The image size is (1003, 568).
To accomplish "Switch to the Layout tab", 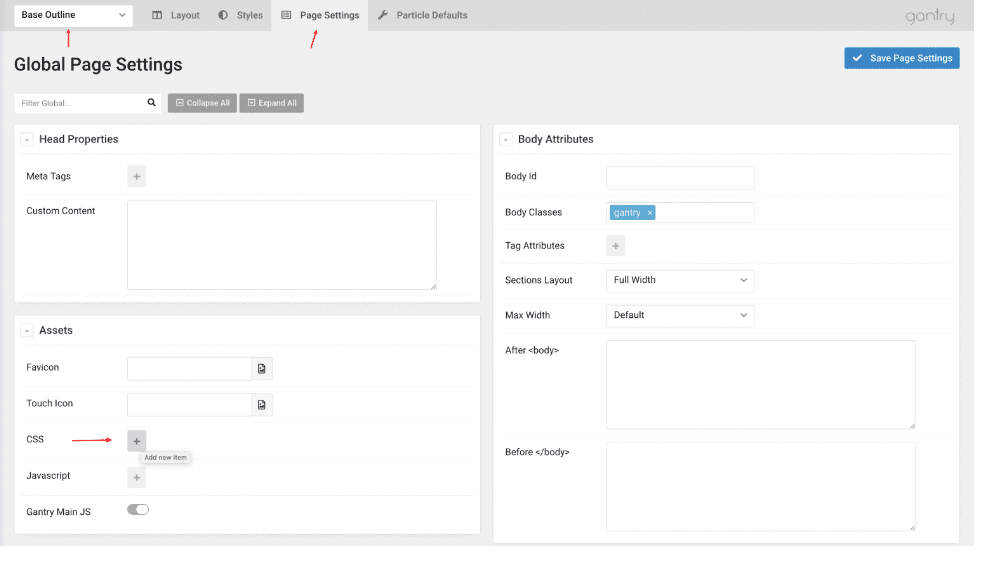I will pos(176,15).
